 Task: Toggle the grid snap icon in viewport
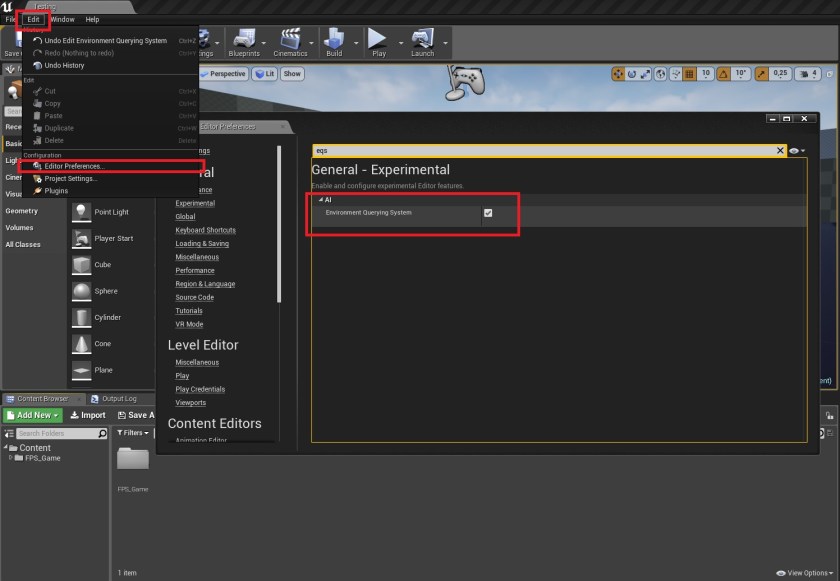point(688,74)
